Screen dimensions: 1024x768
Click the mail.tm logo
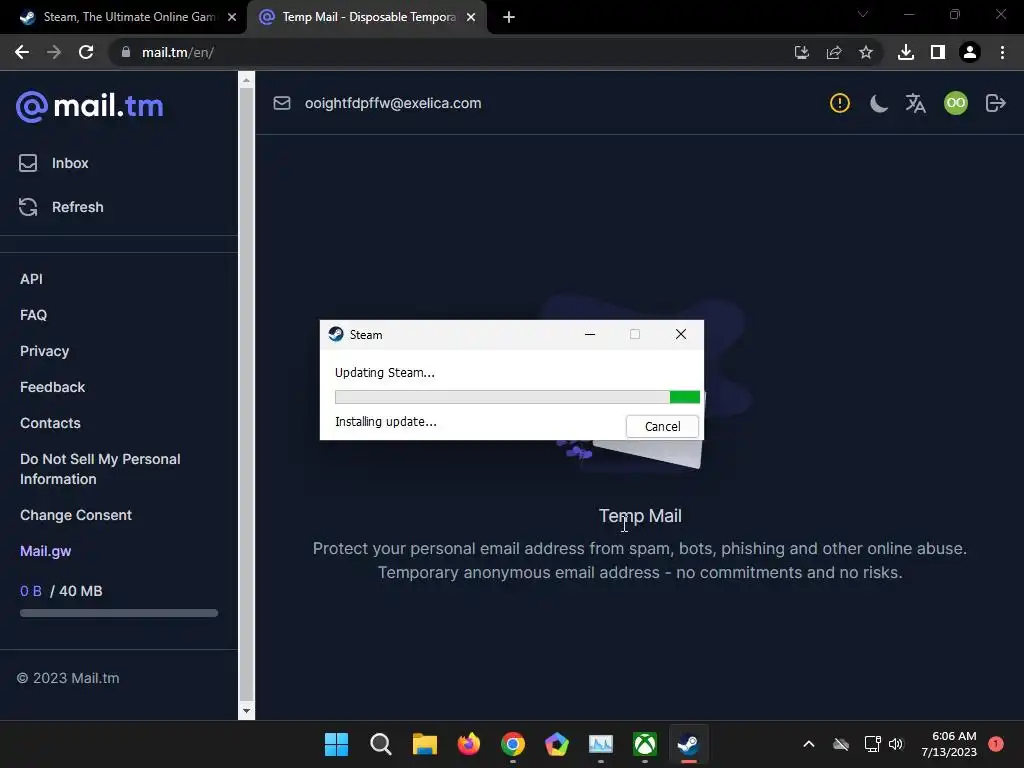pos(89,106)
